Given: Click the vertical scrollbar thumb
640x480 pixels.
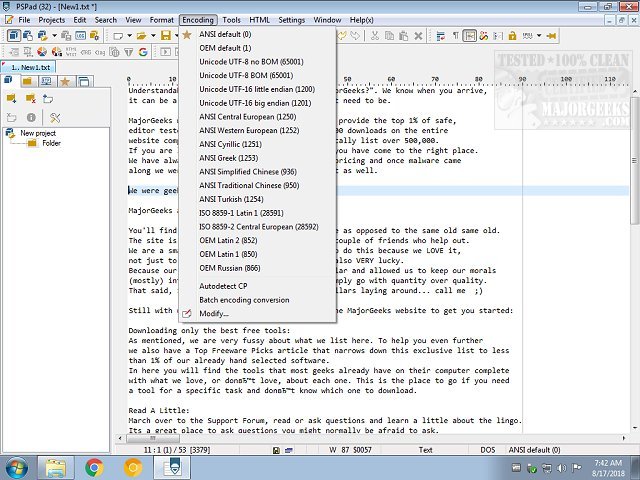Looking at the screenshot, I should (x=635, y=161).
